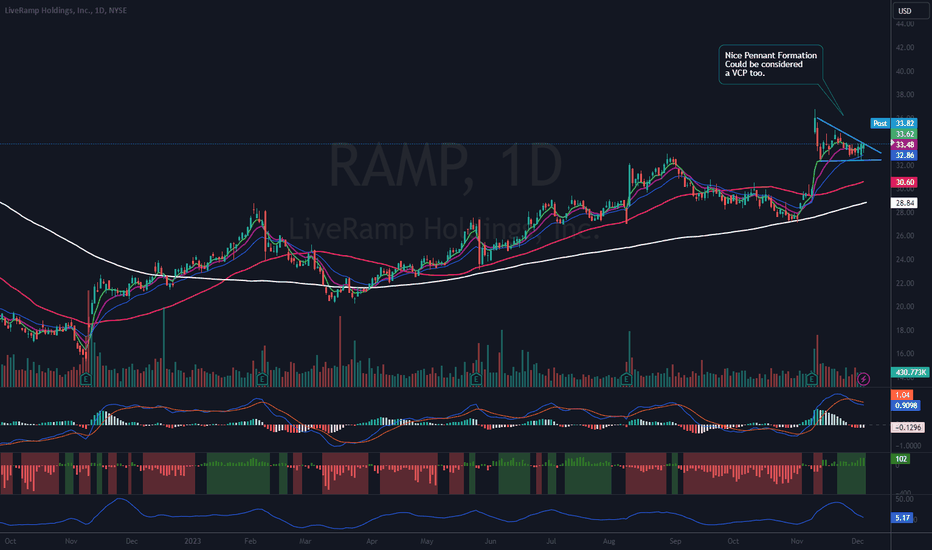The image size is (932, 550).
Task: Click the blue 32.86 price label
Action: [904, 155]
